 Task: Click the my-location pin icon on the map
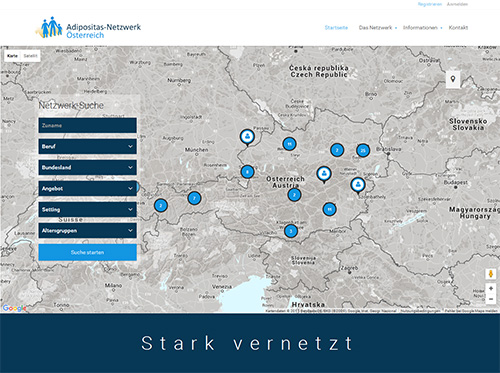(x=453, y=79)
